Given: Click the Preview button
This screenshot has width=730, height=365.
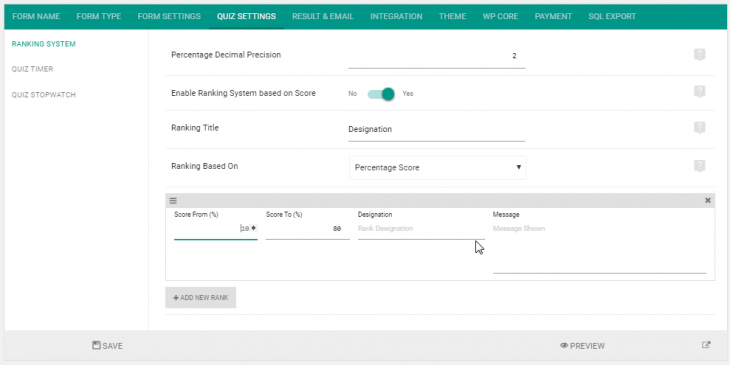Looking at the screenshot, I should click(582, 346).
